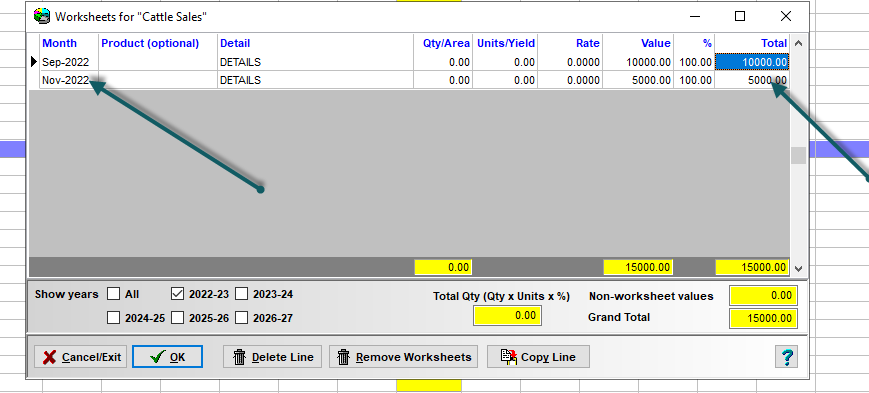Uncheck the 2022-23 year checkbox
The image size is (869, 393).
point(177,294)
